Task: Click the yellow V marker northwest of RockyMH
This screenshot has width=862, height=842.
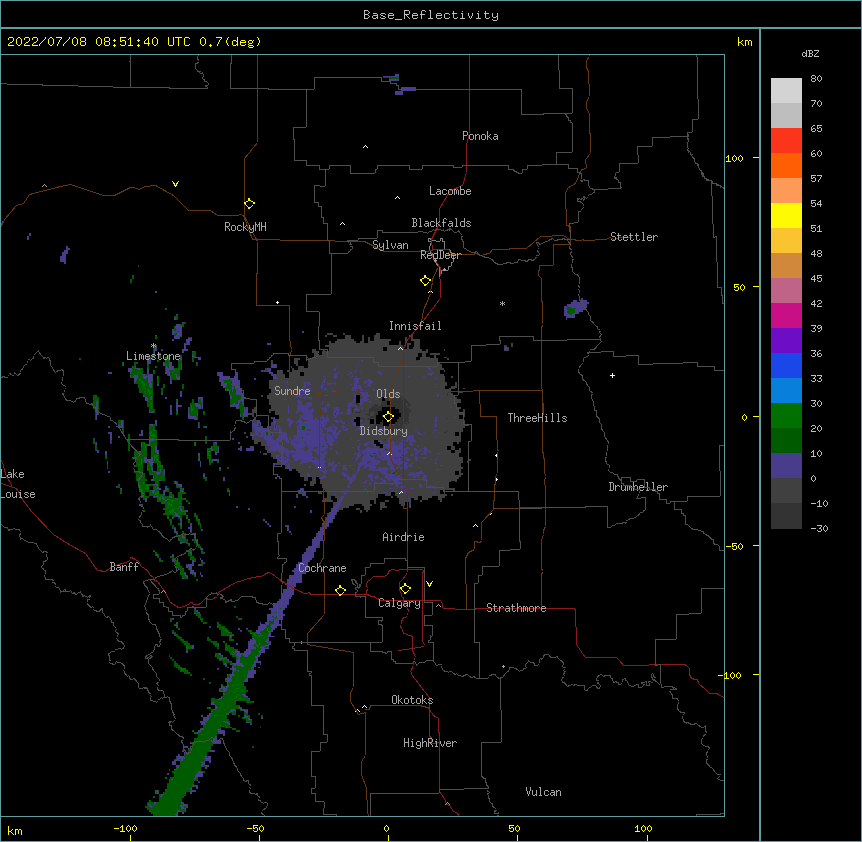Action: [x=175, y=184]
